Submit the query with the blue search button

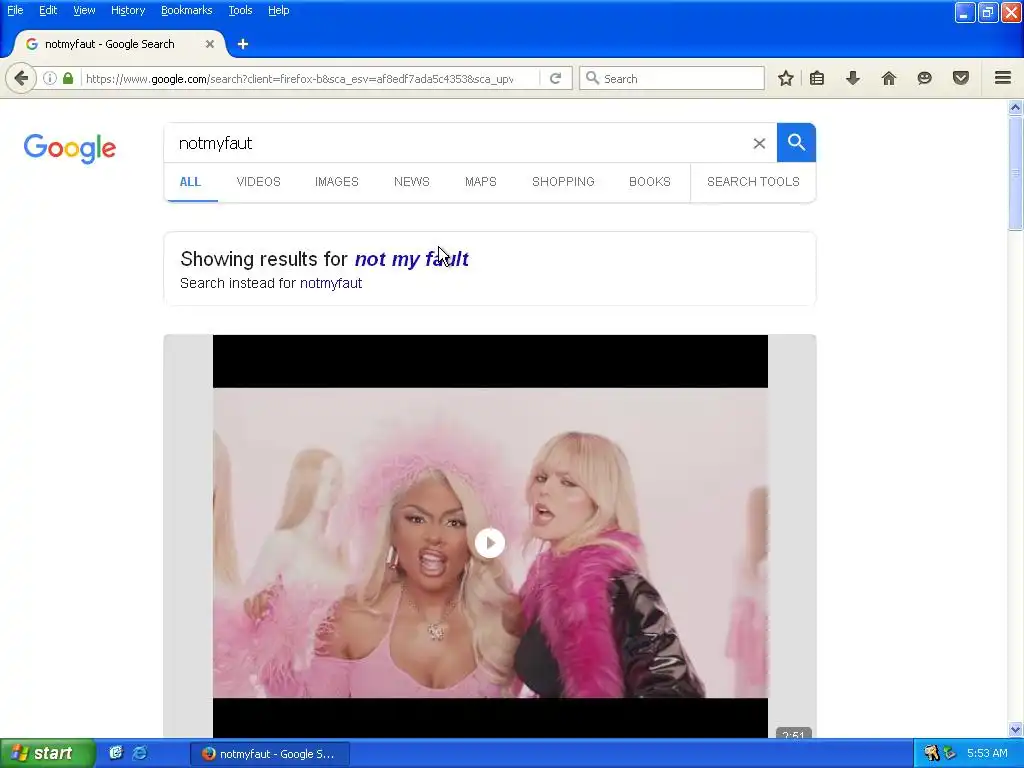coord(796,142)
